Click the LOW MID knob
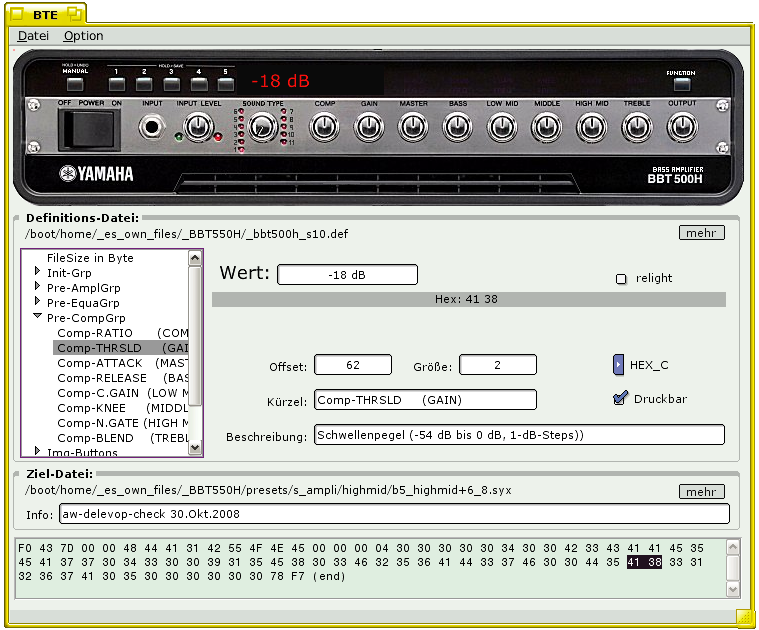Image resolution: width=759 pixels, height=630 pixels. [x=502, y=127]
